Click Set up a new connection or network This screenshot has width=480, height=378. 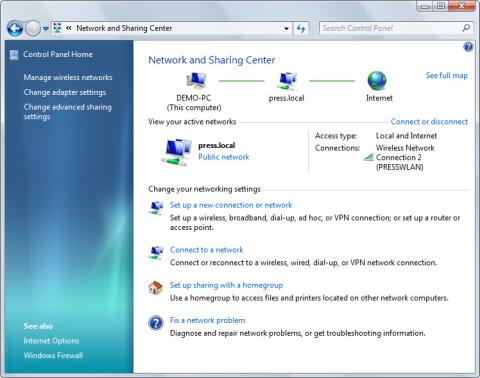(x=231, y=205)
